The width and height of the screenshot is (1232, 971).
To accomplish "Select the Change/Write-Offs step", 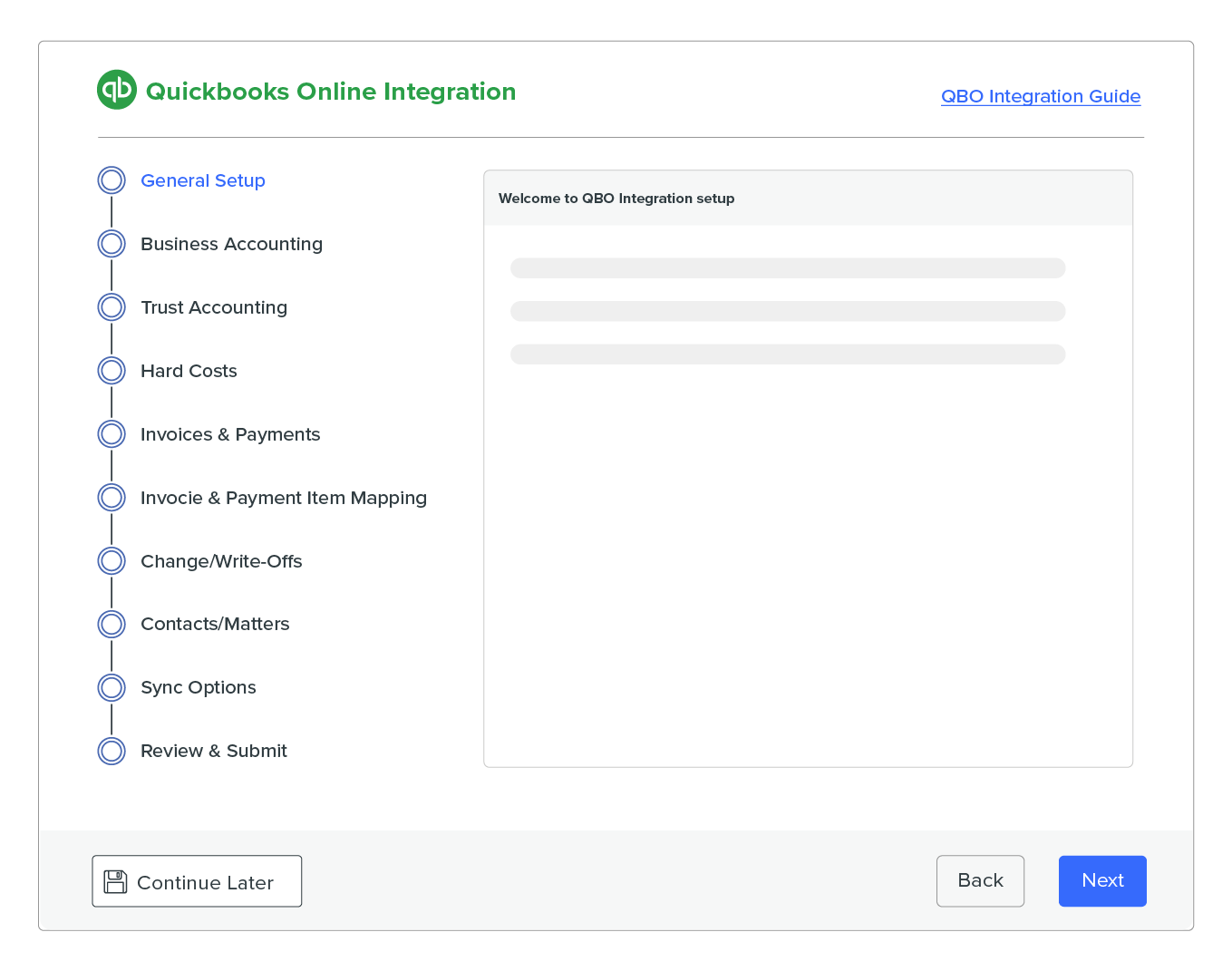I will click(x=111, y=560).
